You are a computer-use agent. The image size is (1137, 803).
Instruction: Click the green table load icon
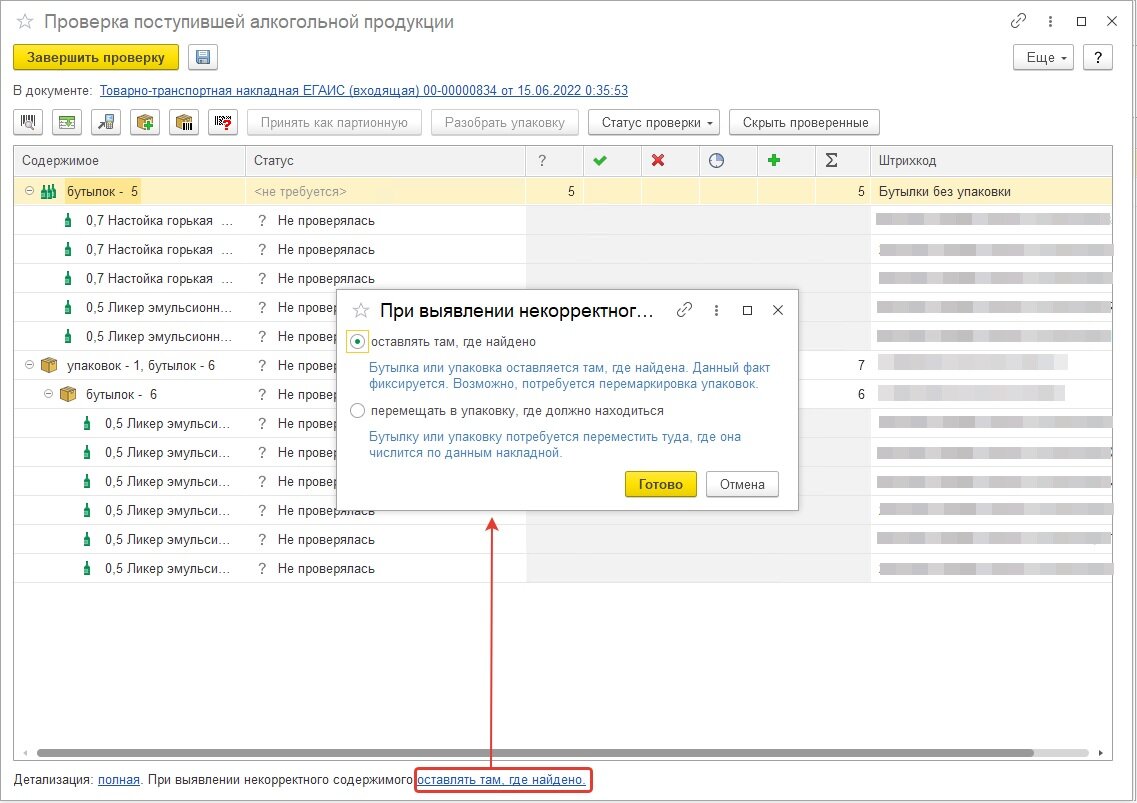[67, 123]
